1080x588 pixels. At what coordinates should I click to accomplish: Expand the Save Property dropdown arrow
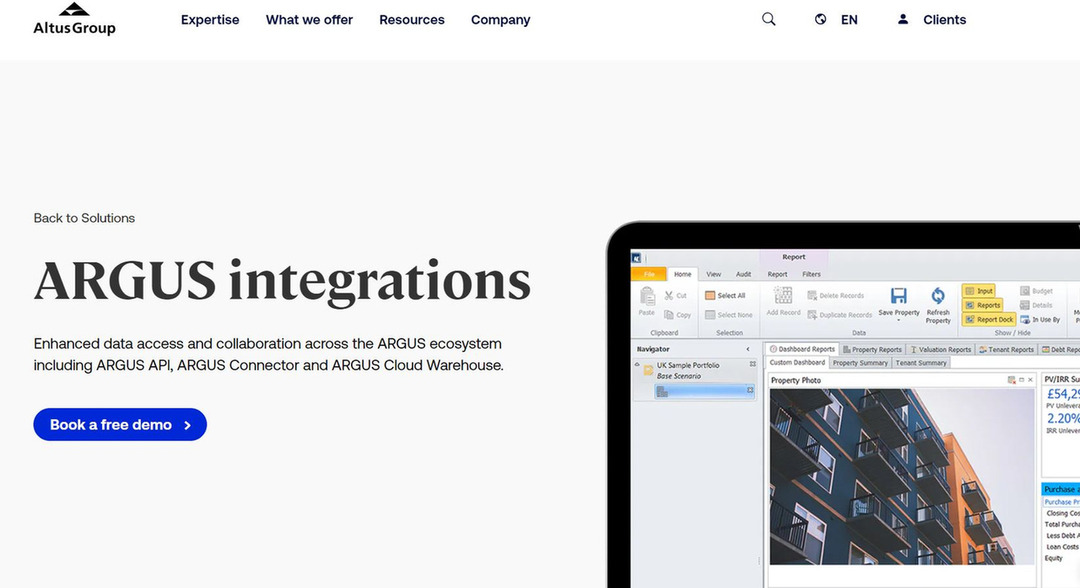click(898, 320)
